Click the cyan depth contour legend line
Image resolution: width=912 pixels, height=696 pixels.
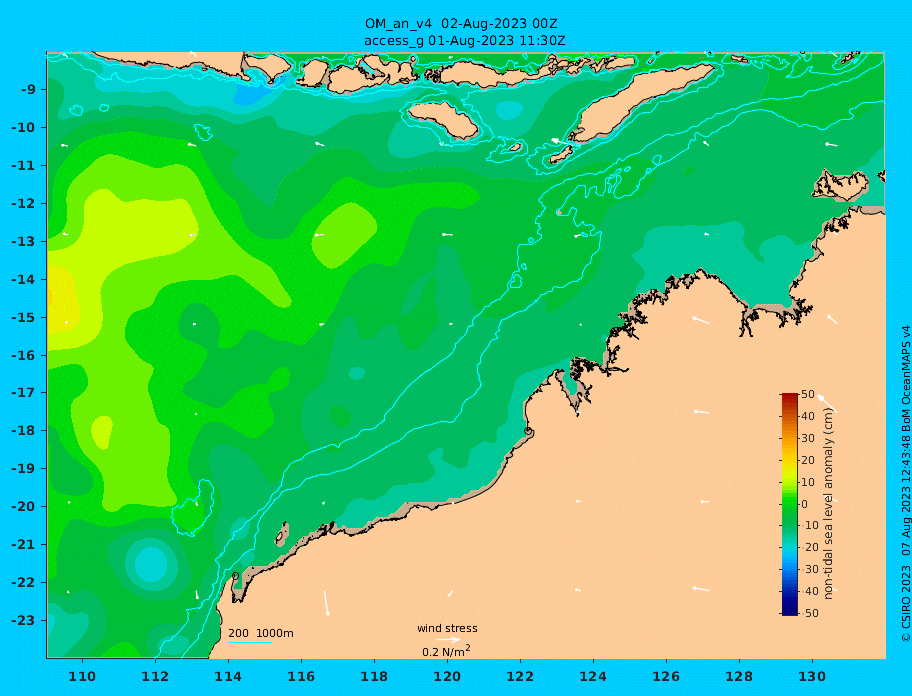coord(250,642)
